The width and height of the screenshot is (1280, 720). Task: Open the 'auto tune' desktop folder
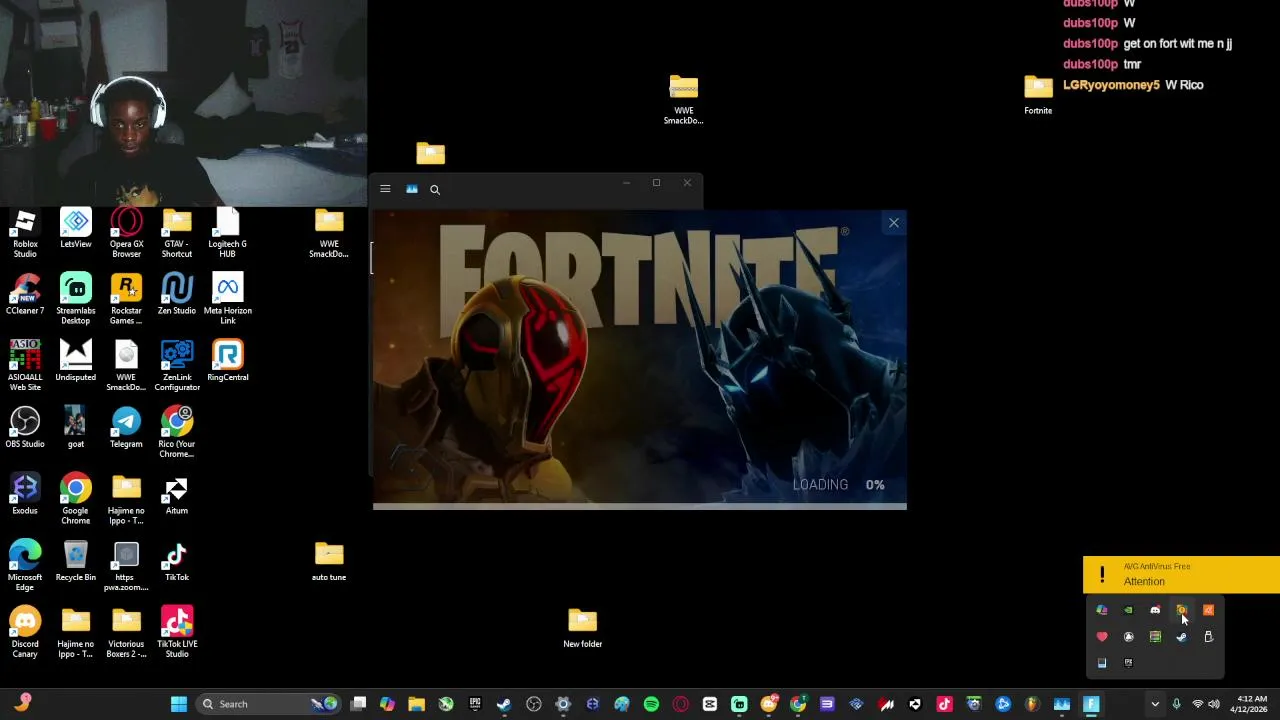pos(329,561)
